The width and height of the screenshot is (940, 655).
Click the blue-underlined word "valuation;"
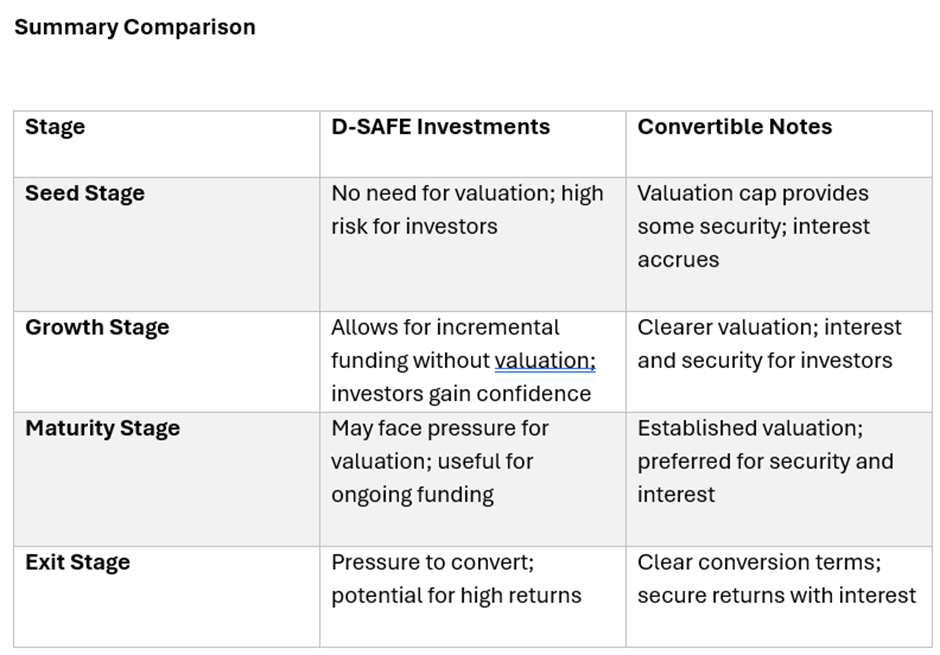tap(545, 360)
